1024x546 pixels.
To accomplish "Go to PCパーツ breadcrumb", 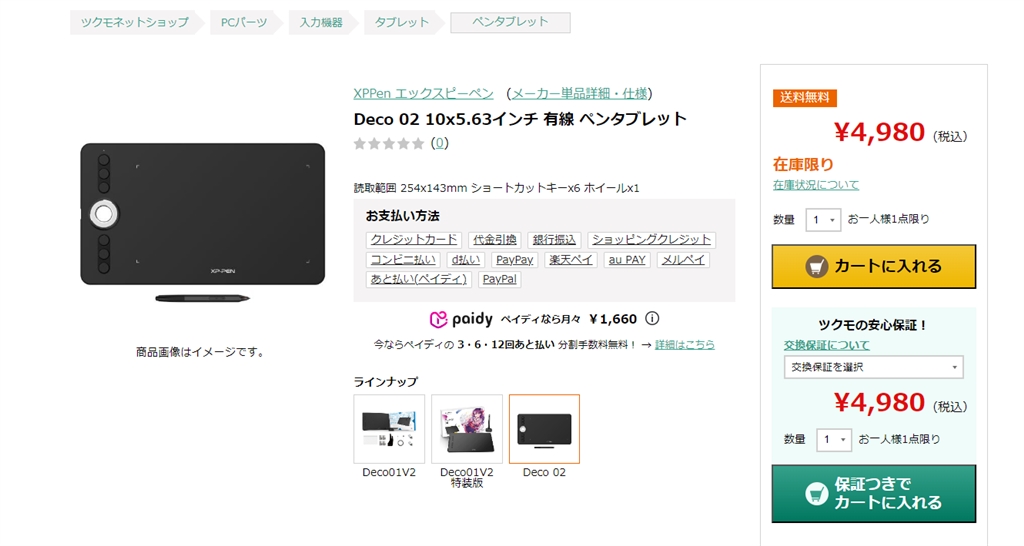I will click(x=244, y=22).
